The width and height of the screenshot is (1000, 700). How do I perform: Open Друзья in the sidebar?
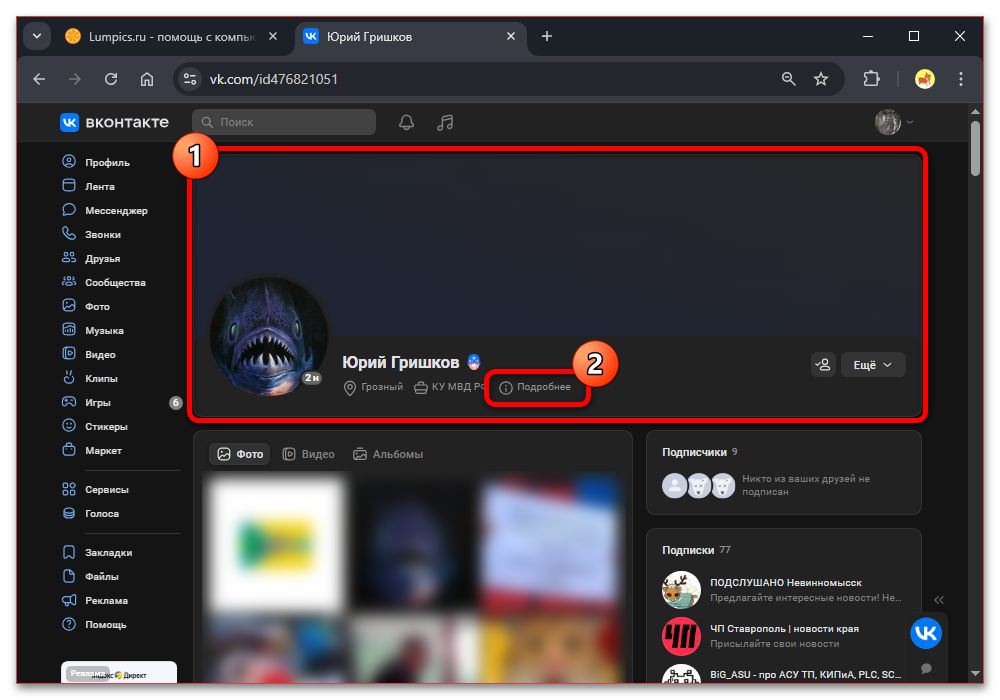(x=91, y=258)
